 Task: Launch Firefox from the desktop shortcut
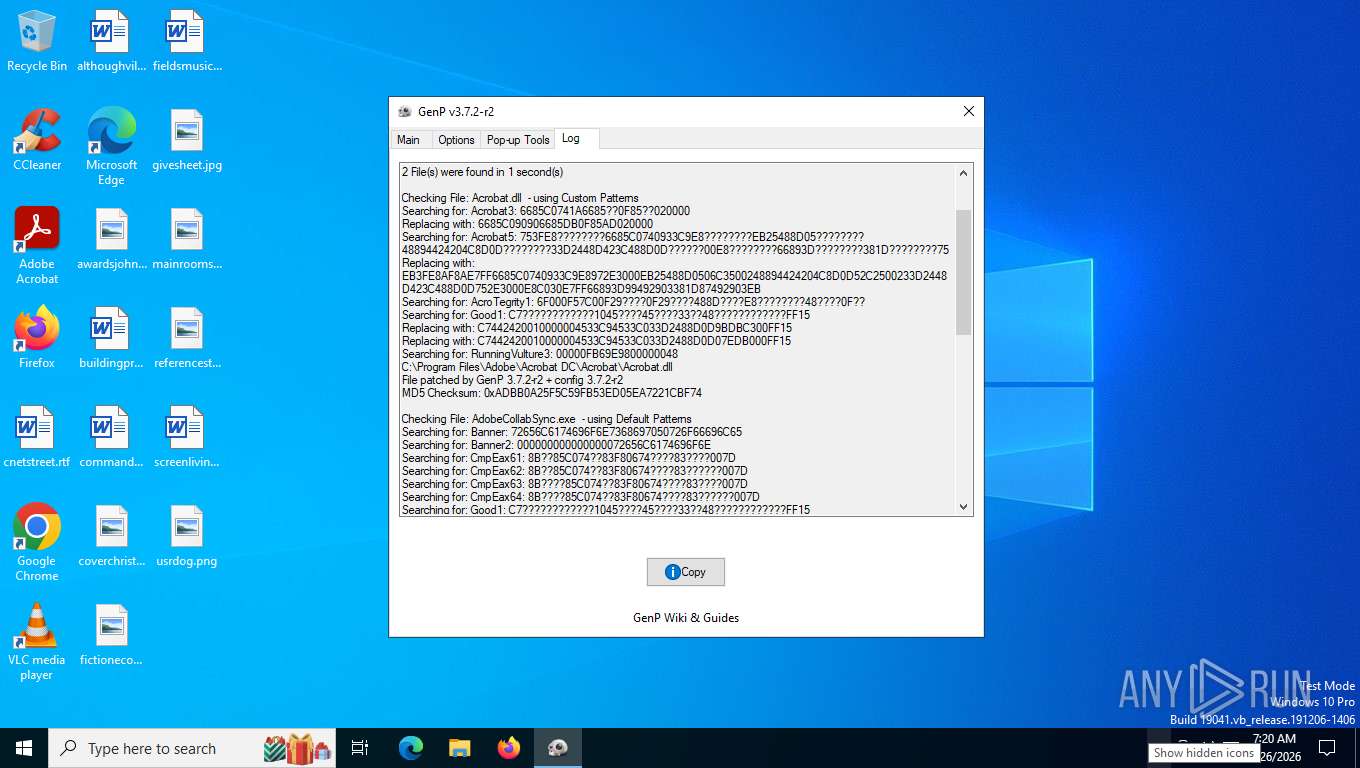pyautogui.click(x=37, y=338)
